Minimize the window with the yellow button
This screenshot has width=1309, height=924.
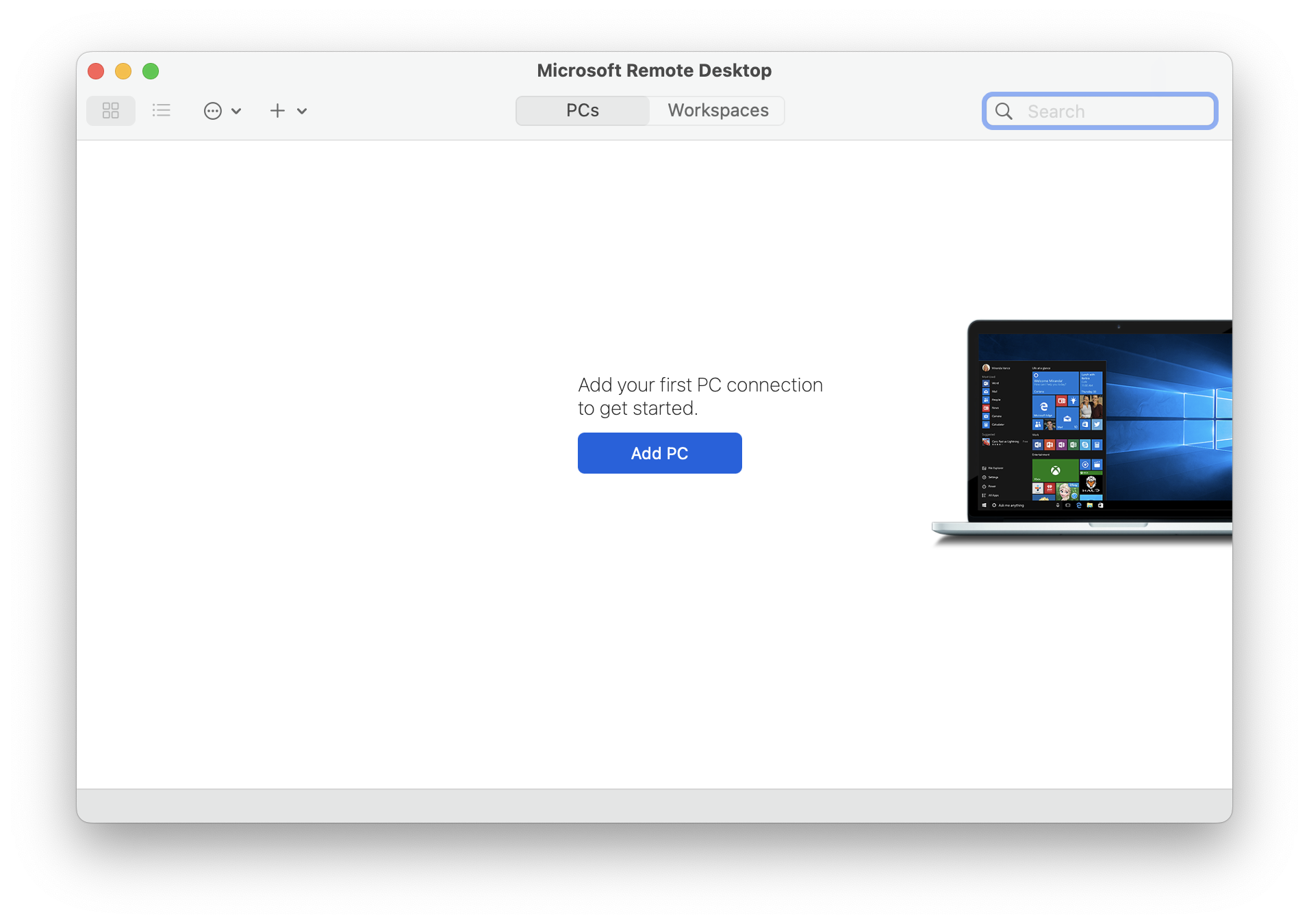(x=123, y=71)
